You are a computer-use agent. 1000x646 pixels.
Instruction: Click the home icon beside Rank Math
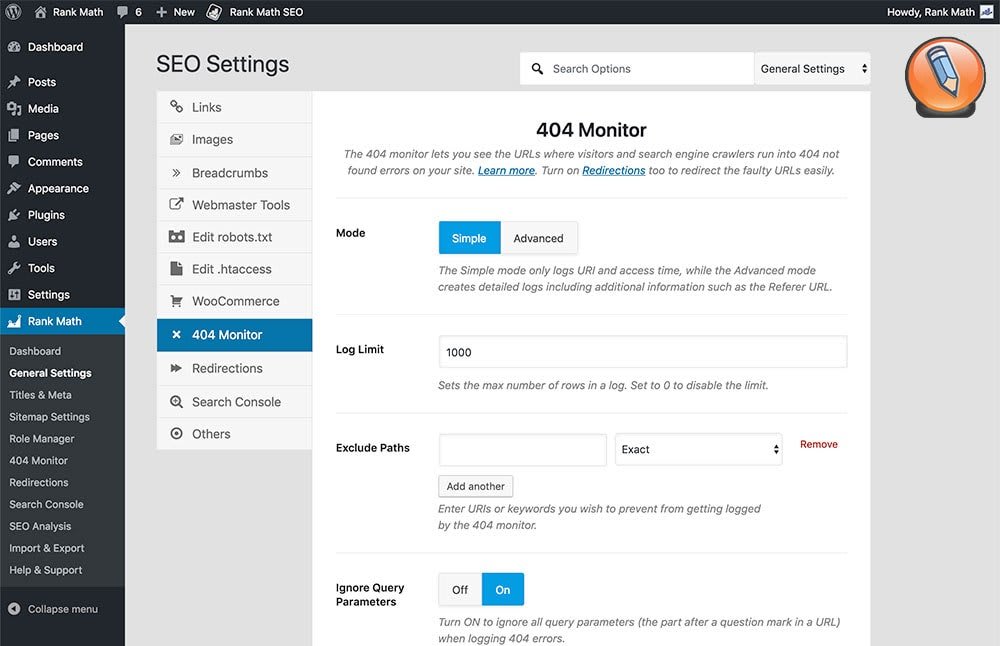[x=40, y=11]
